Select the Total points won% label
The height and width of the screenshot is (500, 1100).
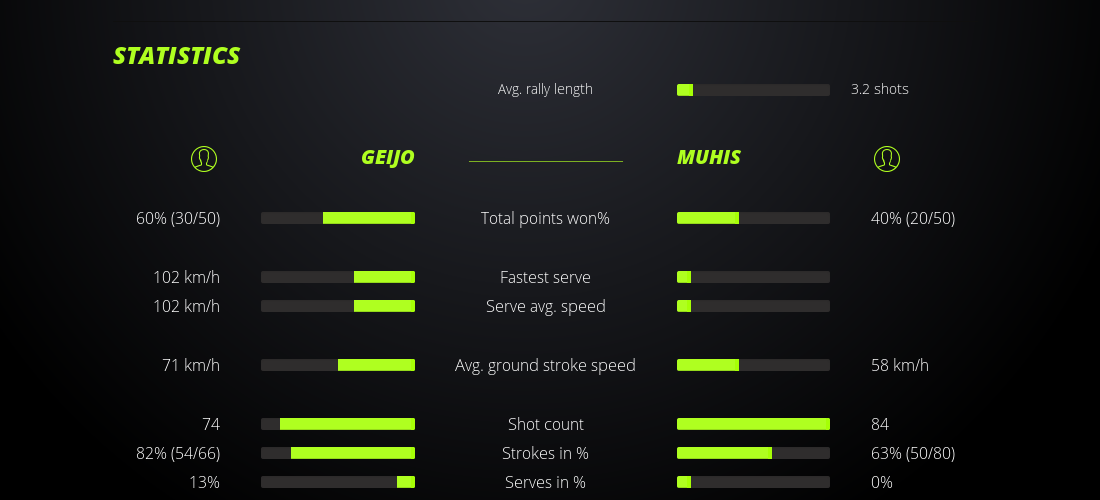[x=545, y=218]
